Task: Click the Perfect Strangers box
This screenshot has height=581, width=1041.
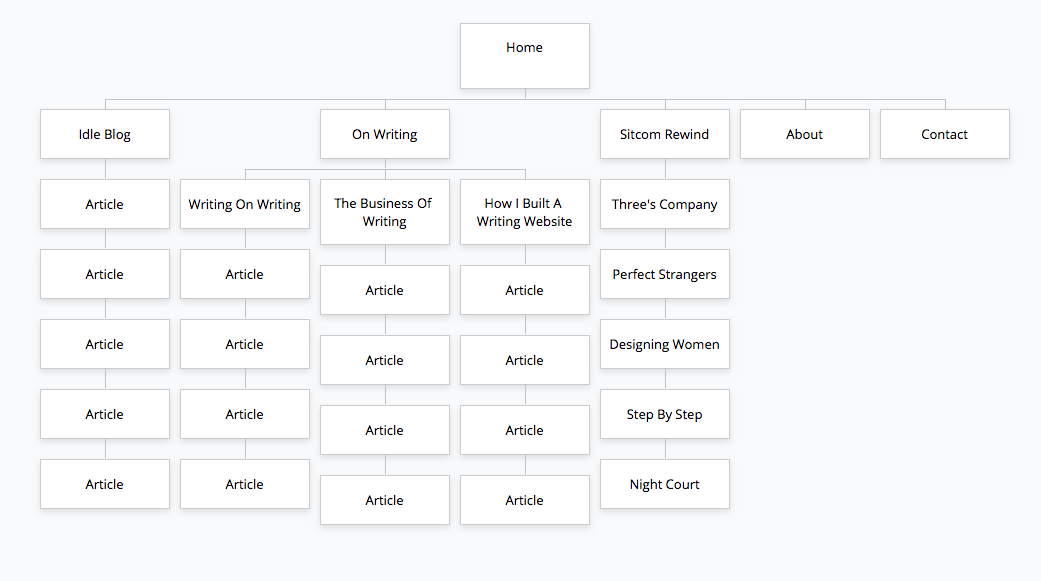Action: (x=665, y=274)
